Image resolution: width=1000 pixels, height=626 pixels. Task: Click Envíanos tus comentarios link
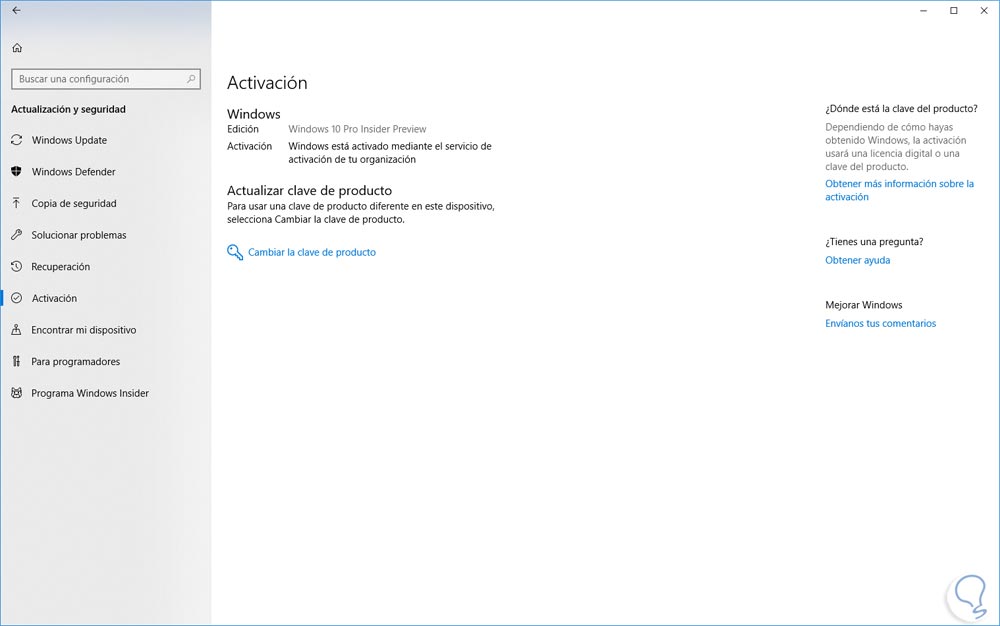click(881, 323)
